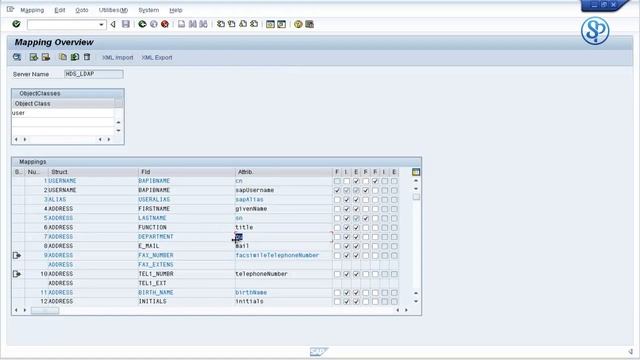Screen dimensions: 640x360
Task: Click second icon in Mapping Overview toolbar
Action: point(34,57)
